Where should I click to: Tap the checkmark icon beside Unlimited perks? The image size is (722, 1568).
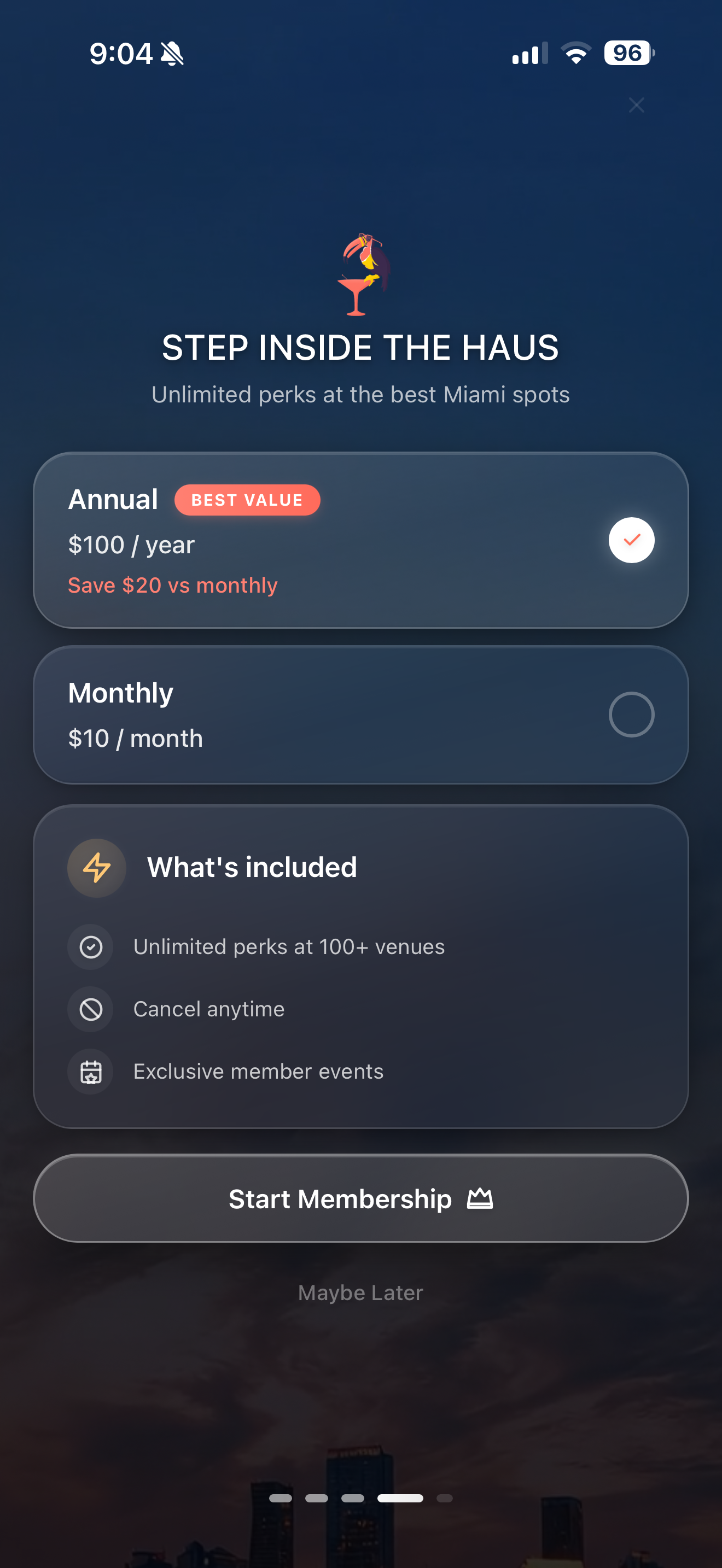pos(91,947)
